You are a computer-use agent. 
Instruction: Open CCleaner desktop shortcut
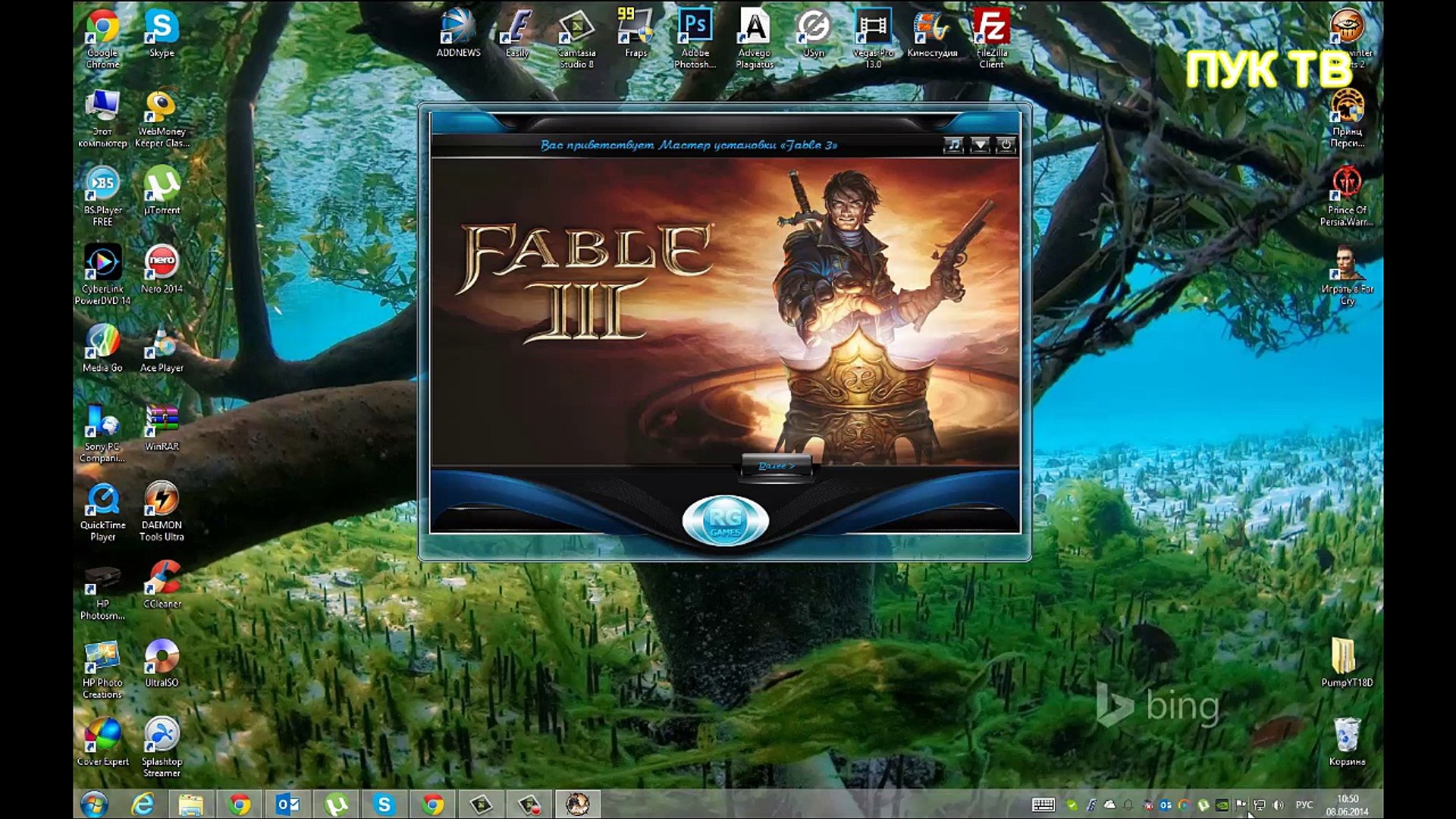(162, 585)
